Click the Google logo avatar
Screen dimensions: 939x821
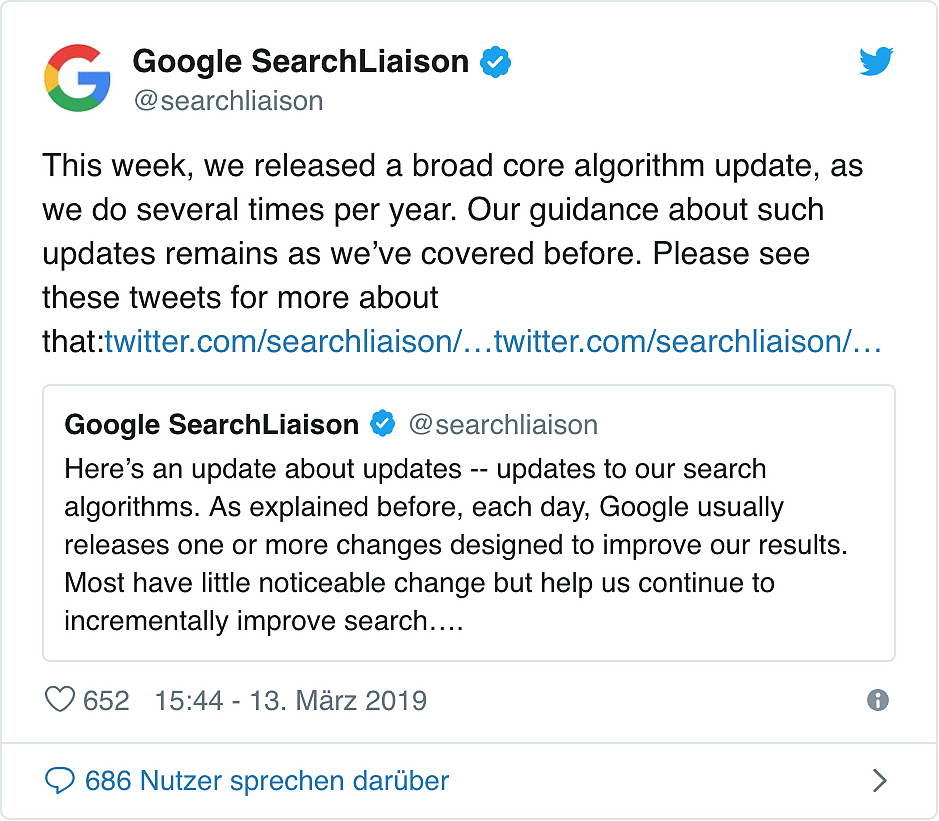coord(77,78)
